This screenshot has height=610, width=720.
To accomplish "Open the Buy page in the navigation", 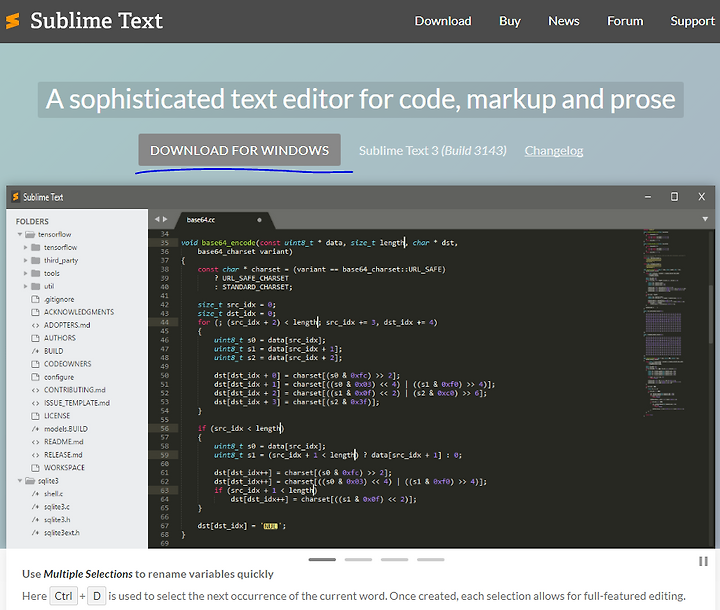I will point(510,21).
